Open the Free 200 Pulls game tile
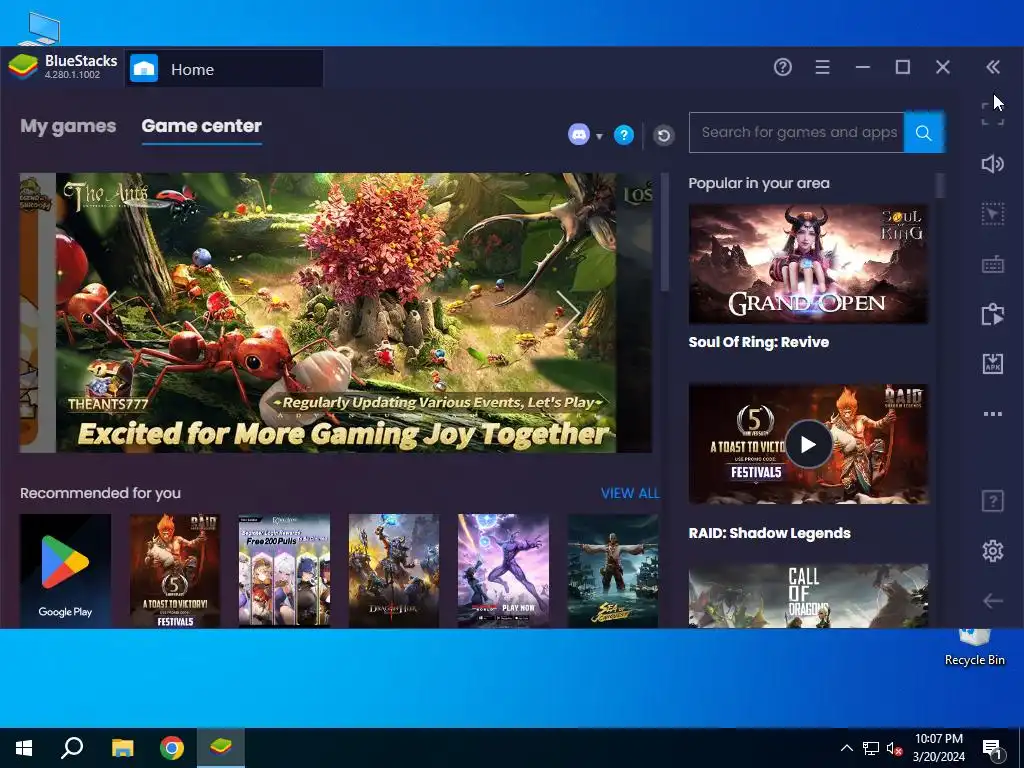The height and width of the screenshot is (768, 1024). [284, 571]
